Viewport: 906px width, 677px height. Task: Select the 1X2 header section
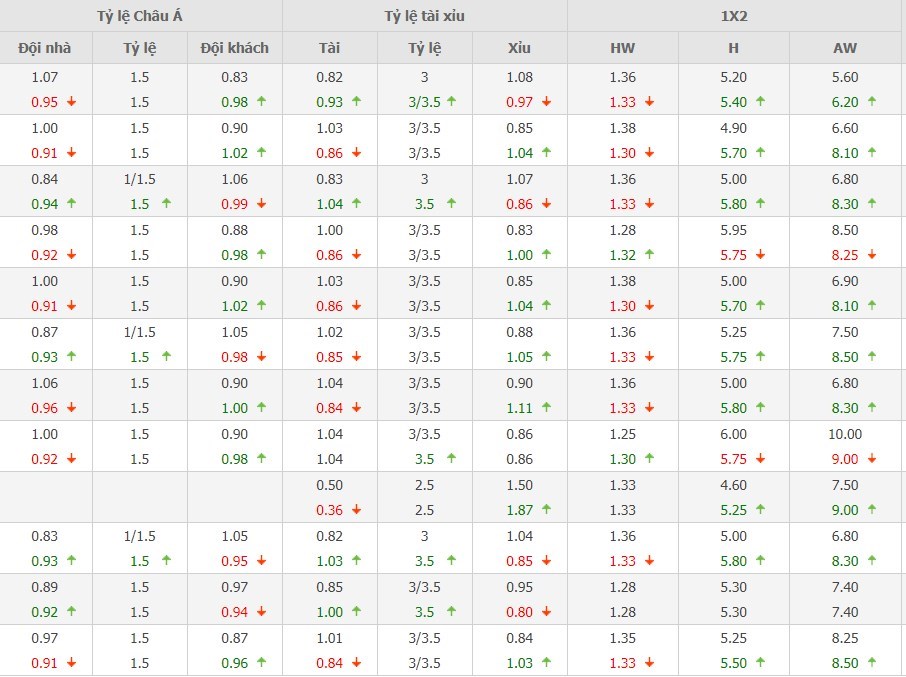click(x=736, y=16)
